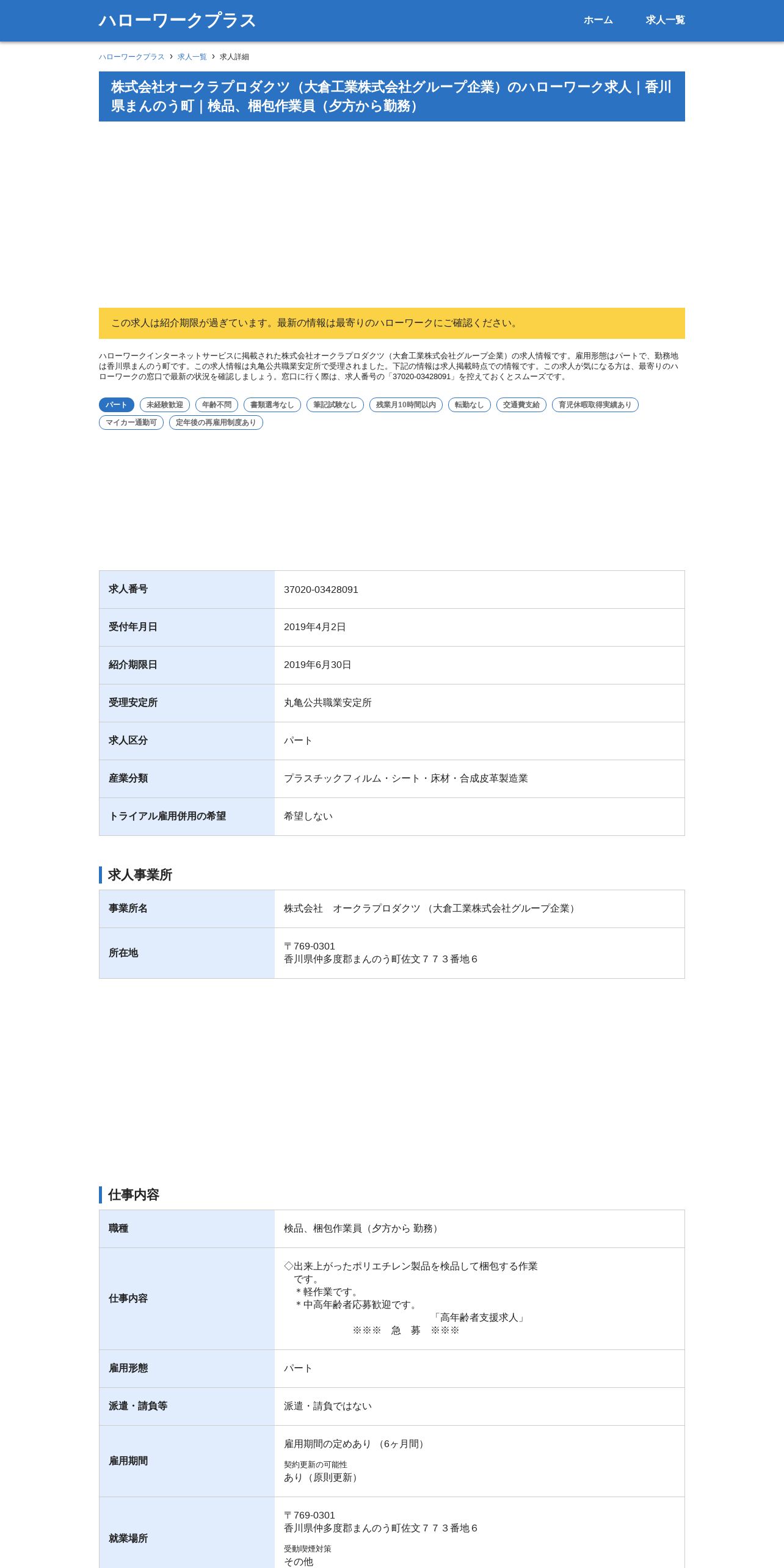Click the 事業所名 company name value
This screenshot has height=1568, width=784.
pos(431,909)
